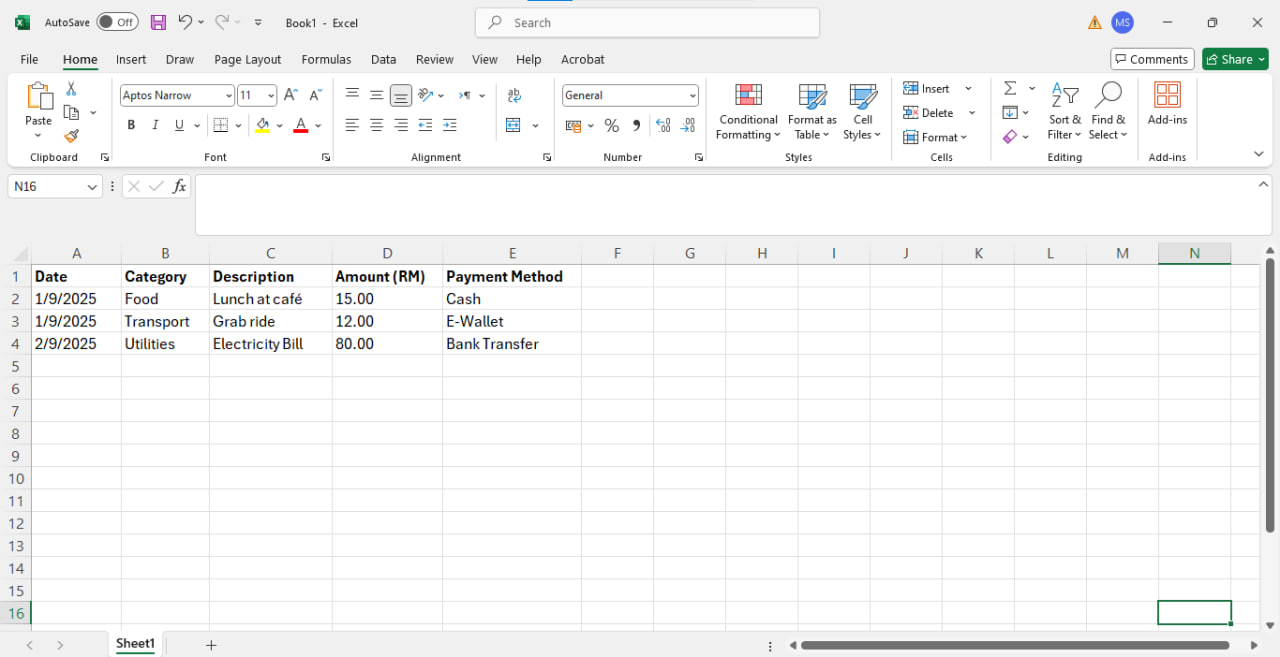Click the Format Painter brush icon
The width and height of the screenshot is (1280, 657).
click(71, 136)
